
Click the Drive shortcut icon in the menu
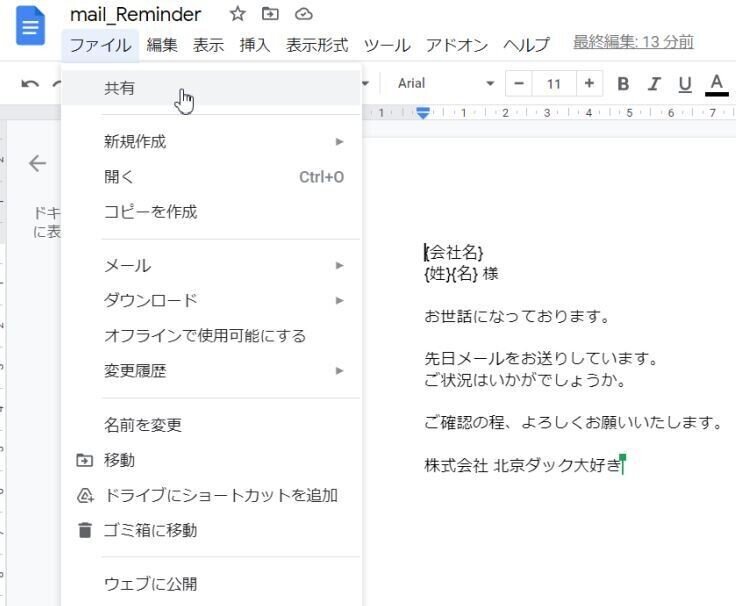85,496
